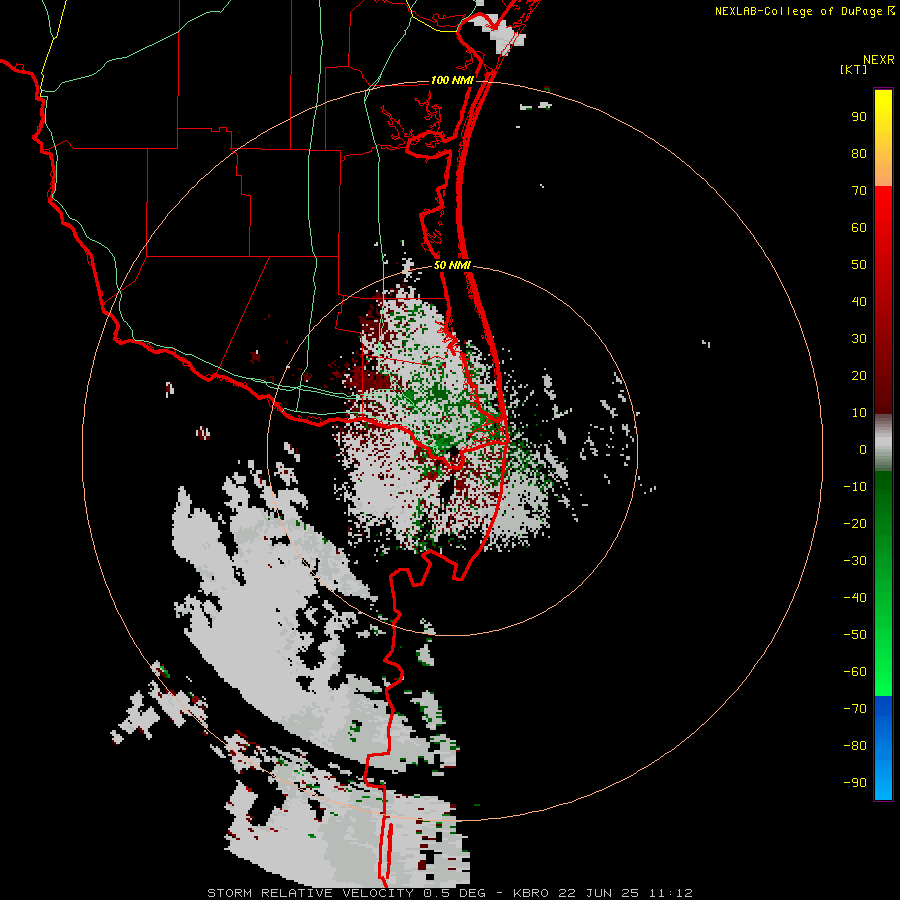Click the 30 value on the velocity scale
This screenshot has width=900, height=900.
coord(859,339)
